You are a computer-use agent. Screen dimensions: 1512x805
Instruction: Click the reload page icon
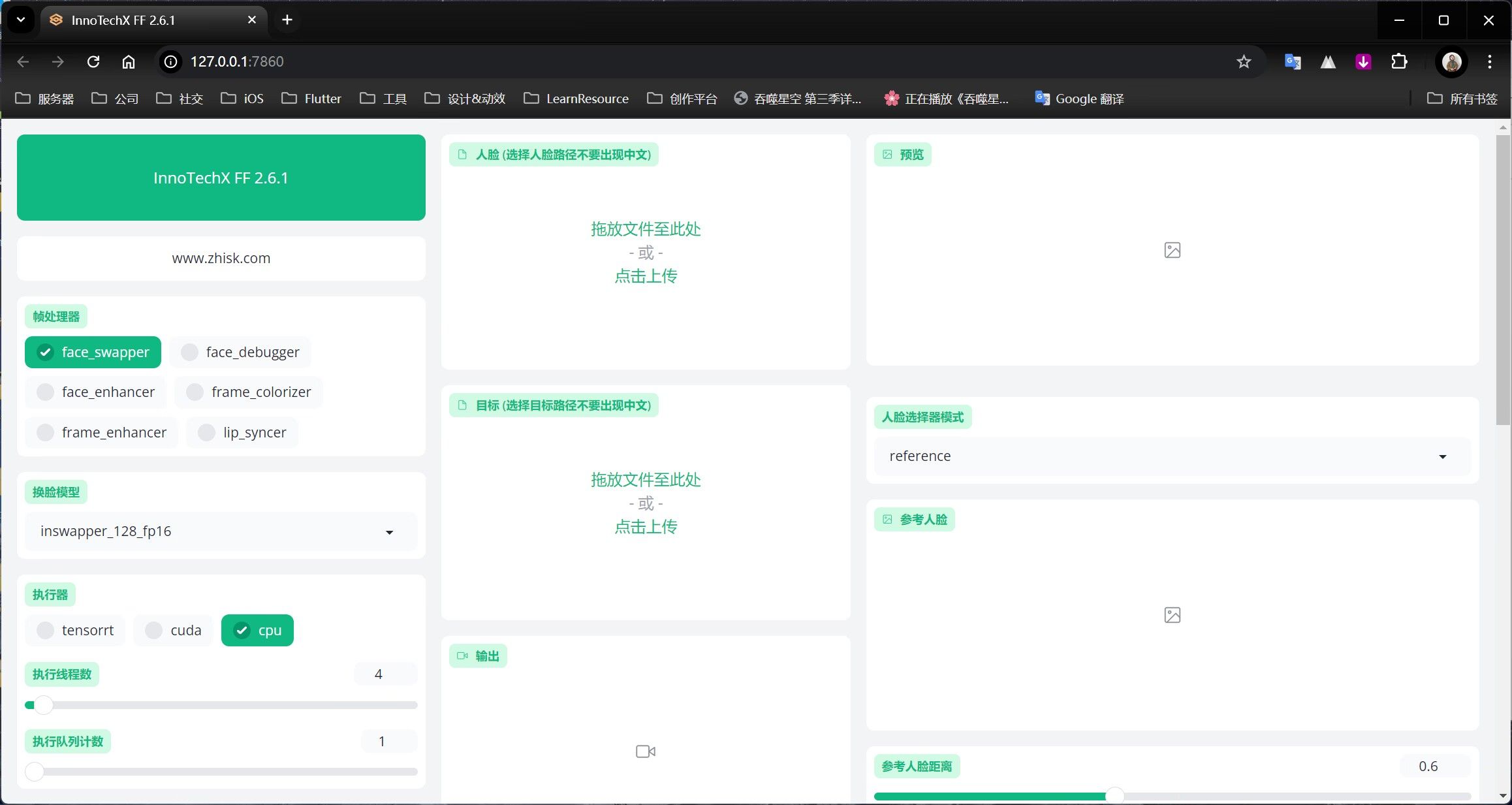93,61
